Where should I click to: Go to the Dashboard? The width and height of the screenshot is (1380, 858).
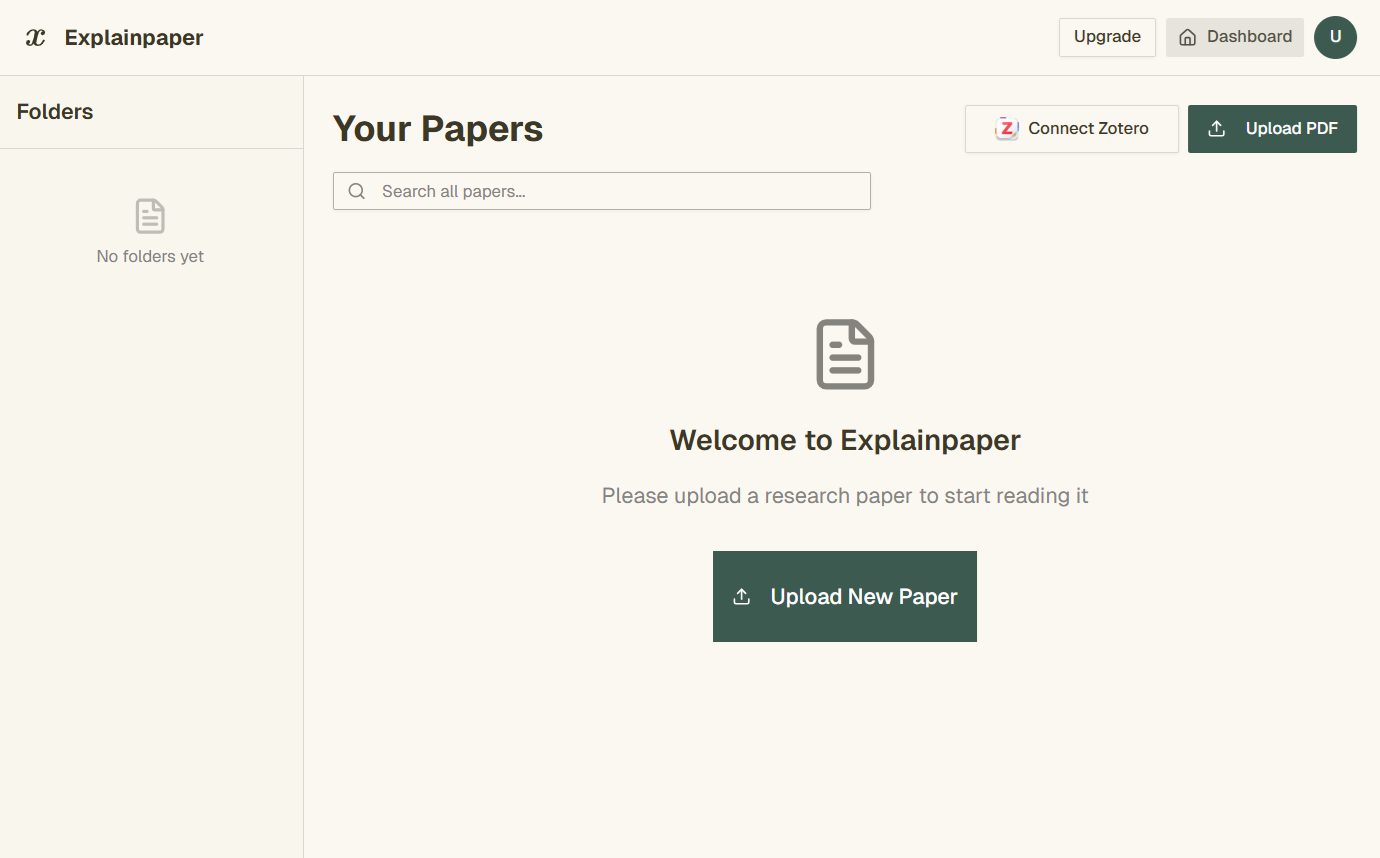[1235, 37]
